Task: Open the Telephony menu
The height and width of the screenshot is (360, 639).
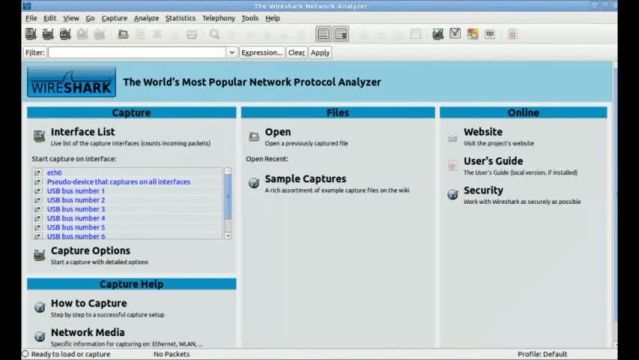Action: 218,18
